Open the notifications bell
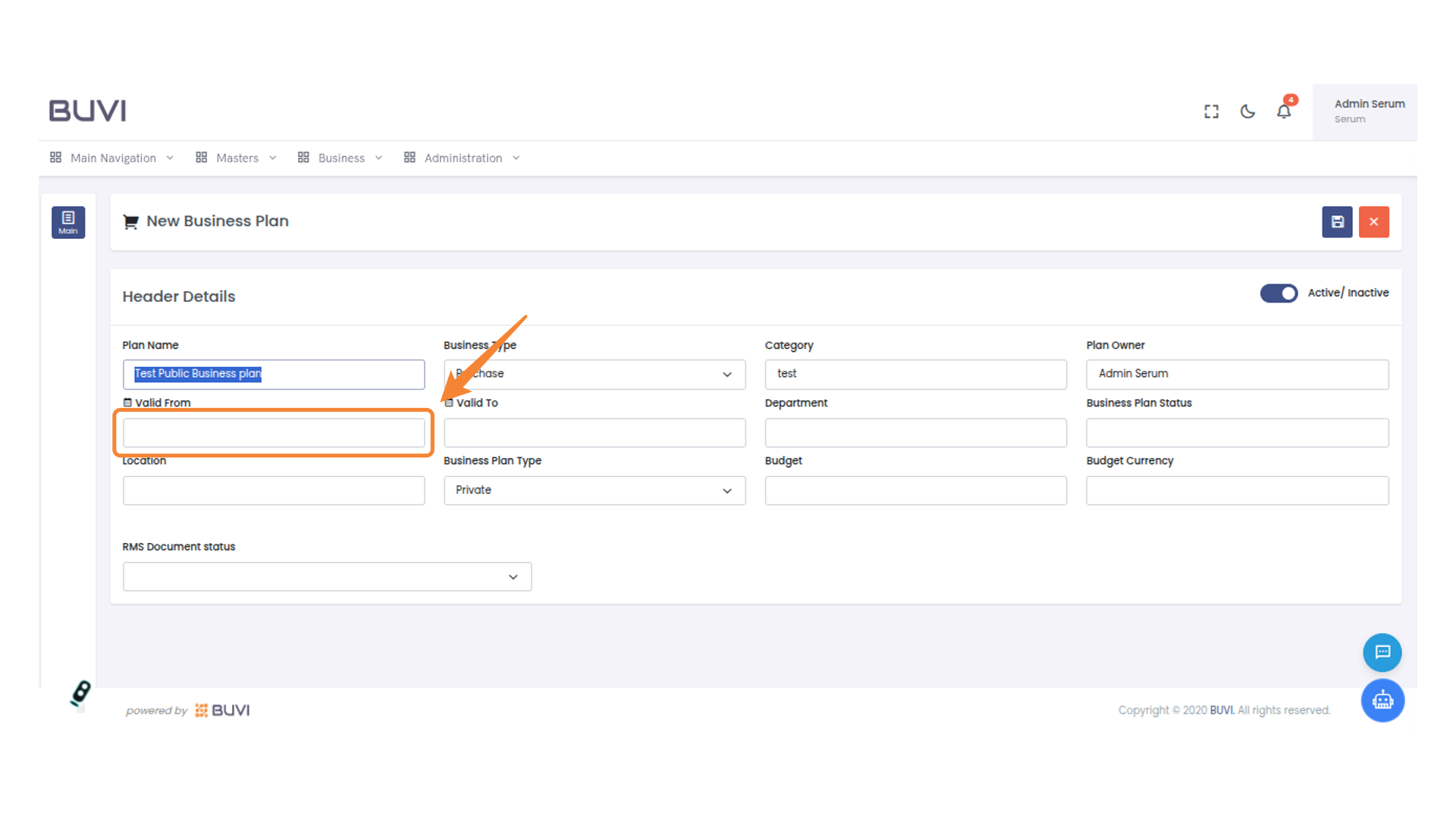This screenshot has height=819, width=1456. 1284,111
